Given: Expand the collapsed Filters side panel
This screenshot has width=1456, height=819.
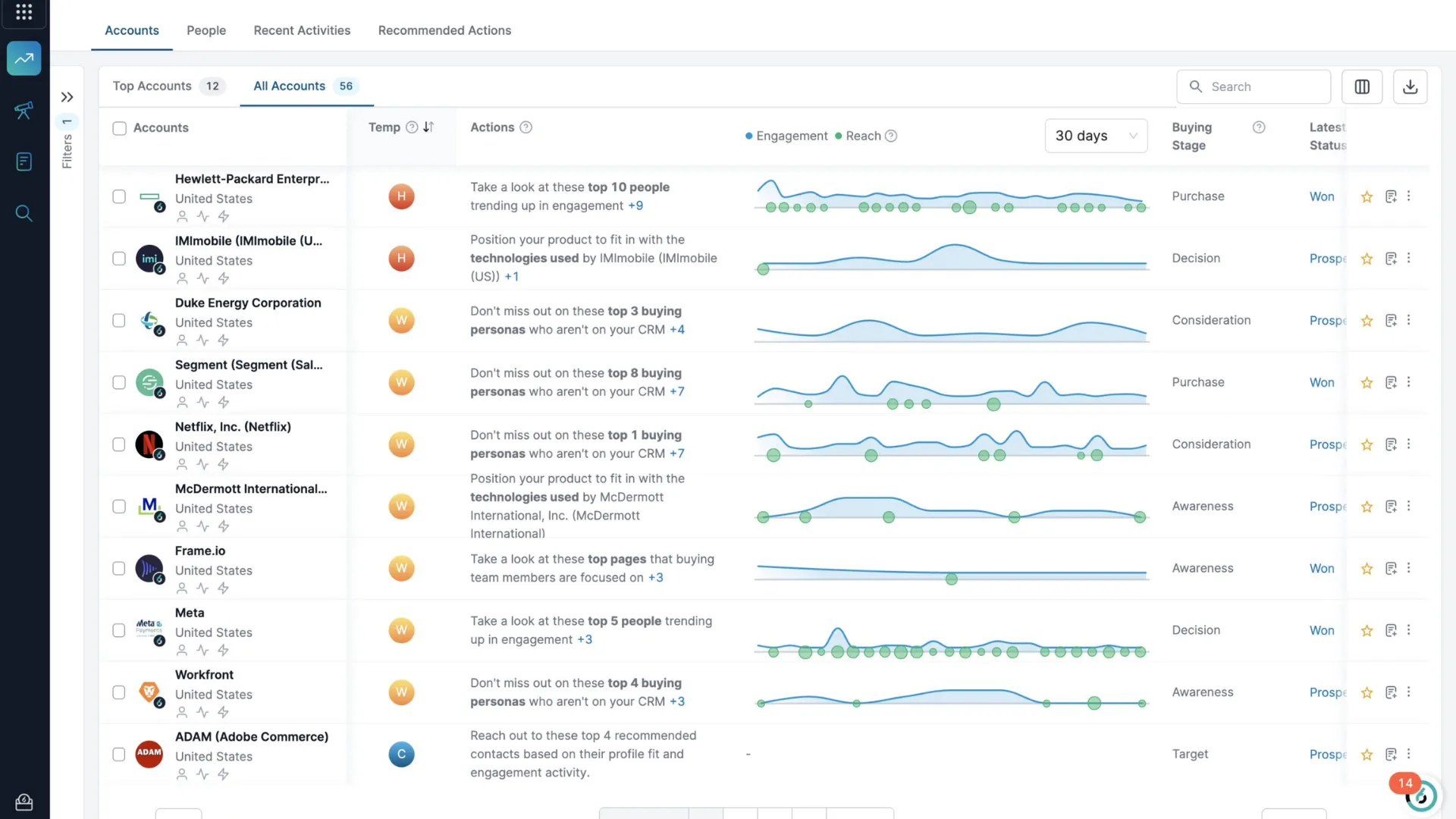Looking at the screenshot, I should [x=67, y=97].
